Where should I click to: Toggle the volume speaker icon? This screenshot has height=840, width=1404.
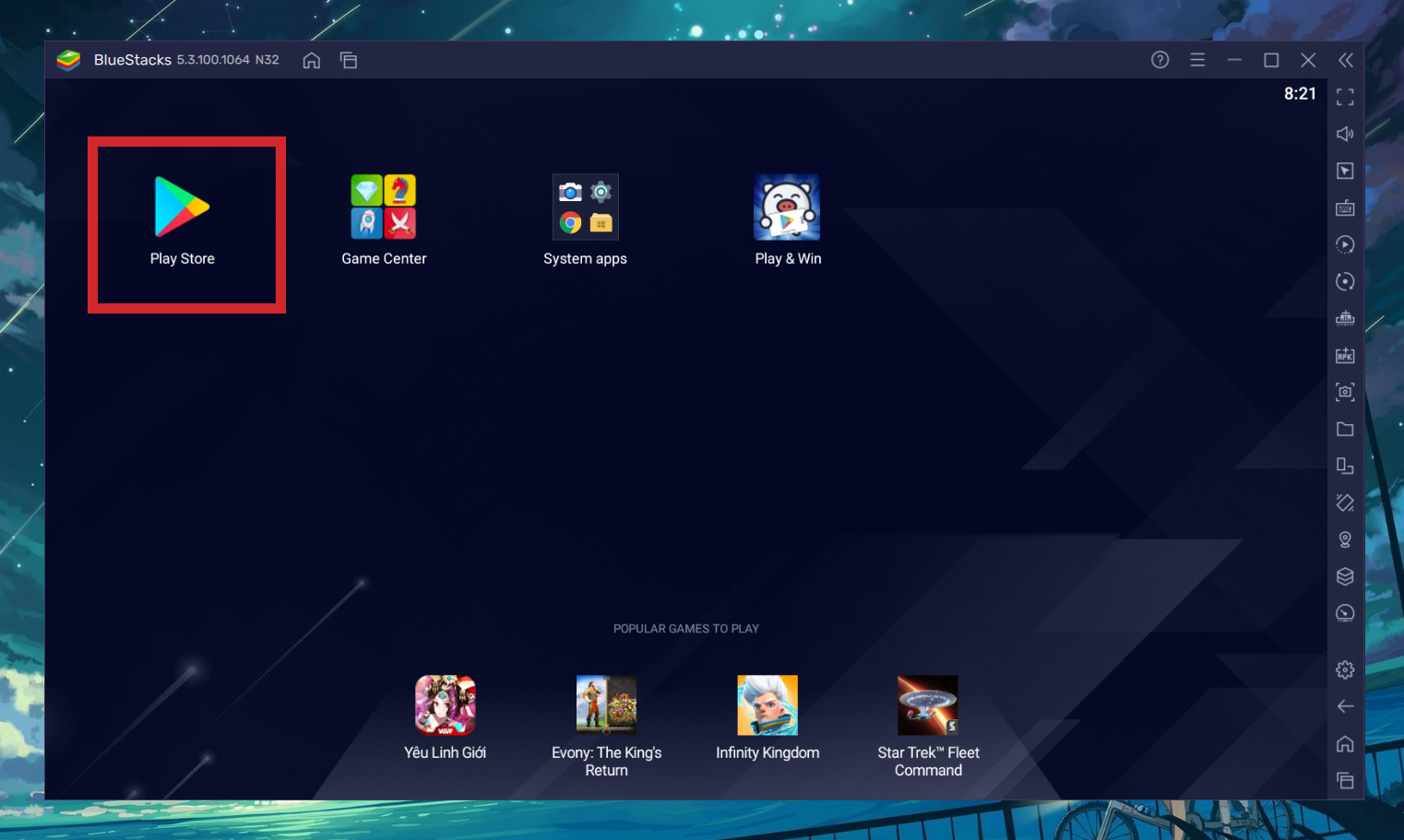coord(1345,135)
